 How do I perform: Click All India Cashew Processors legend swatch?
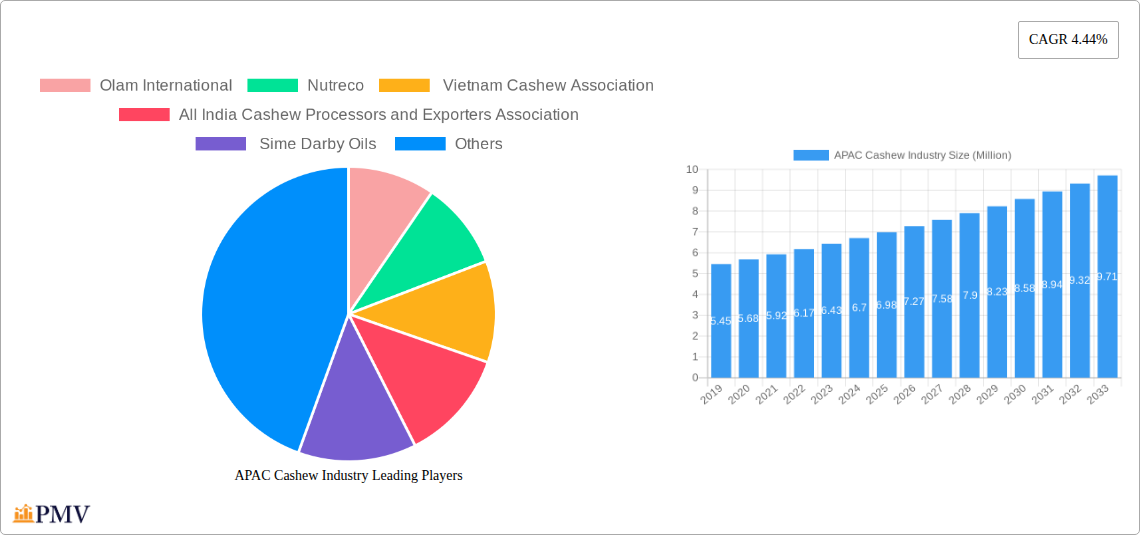tap(144, 115)
